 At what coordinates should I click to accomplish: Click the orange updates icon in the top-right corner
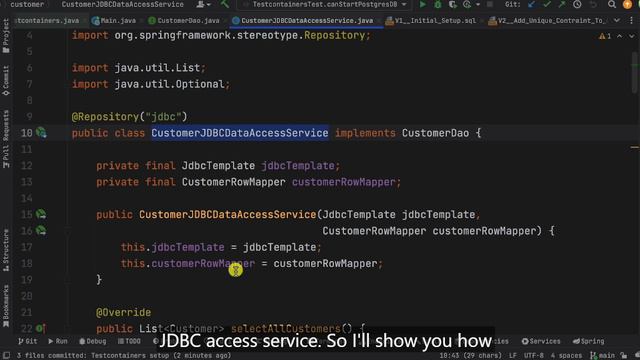(627, 4)
